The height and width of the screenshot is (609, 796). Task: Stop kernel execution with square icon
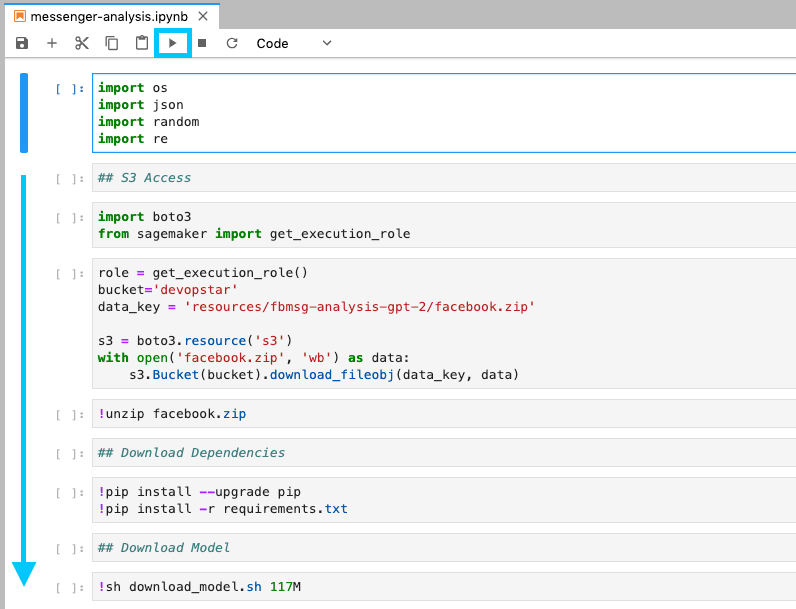tap(202, 43)
